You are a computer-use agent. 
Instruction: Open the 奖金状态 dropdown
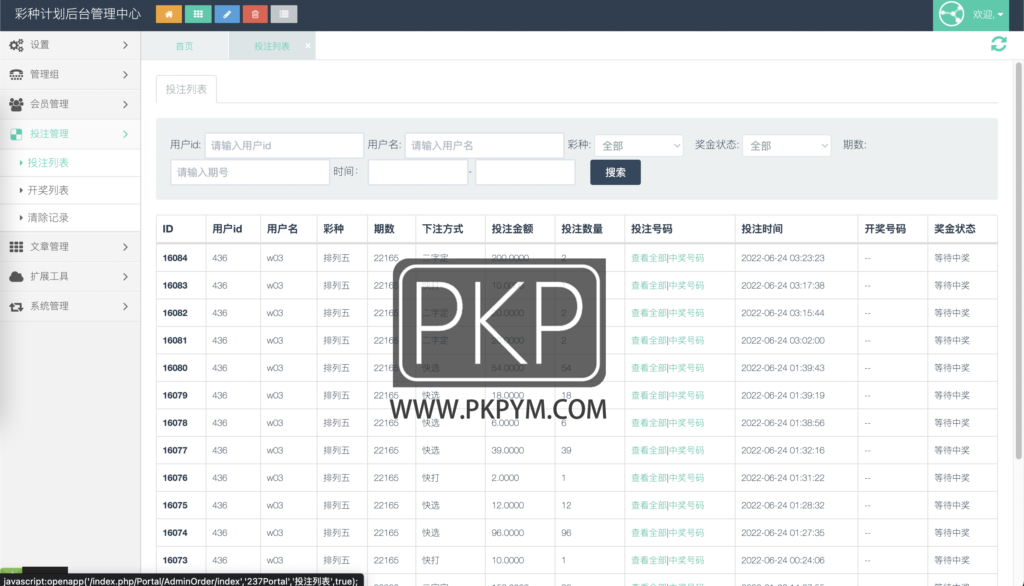coord(786,146)
